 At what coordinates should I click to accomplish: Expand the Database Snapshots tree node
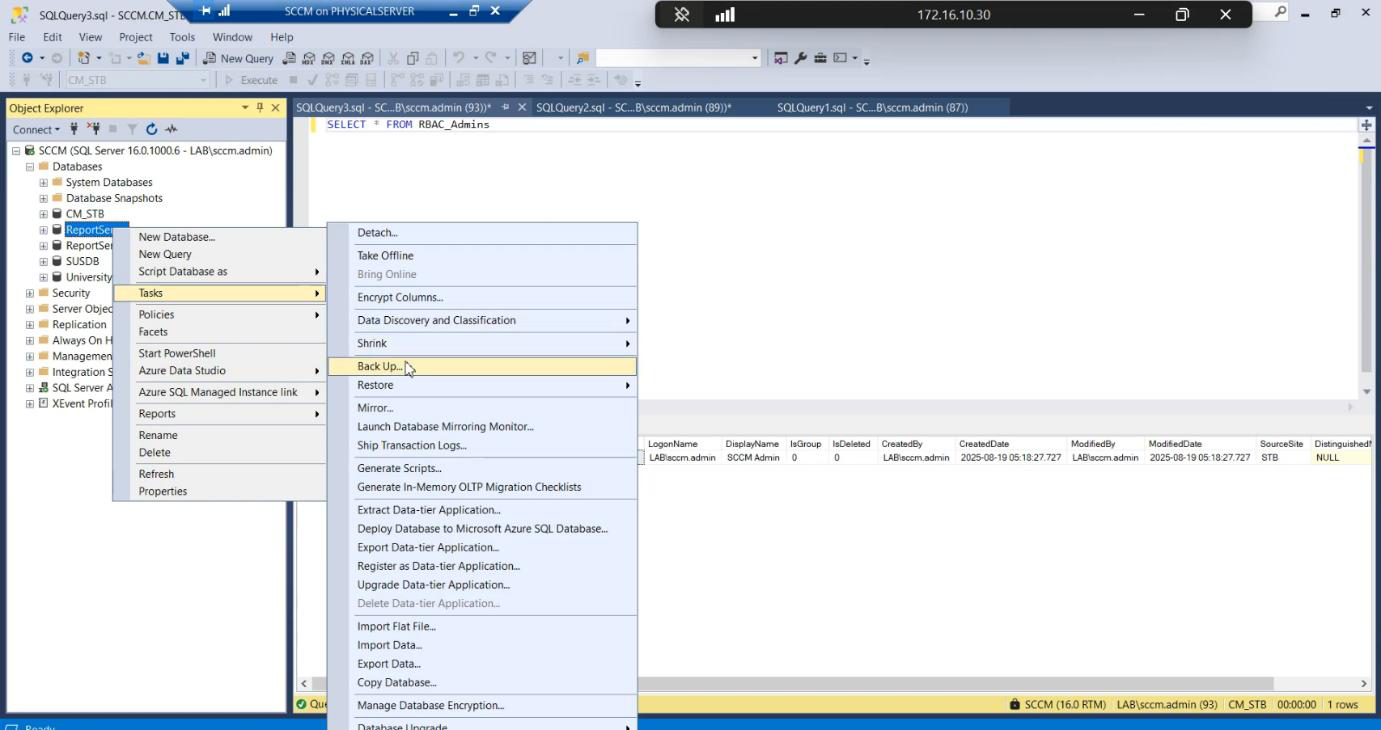tap(43, 198)
